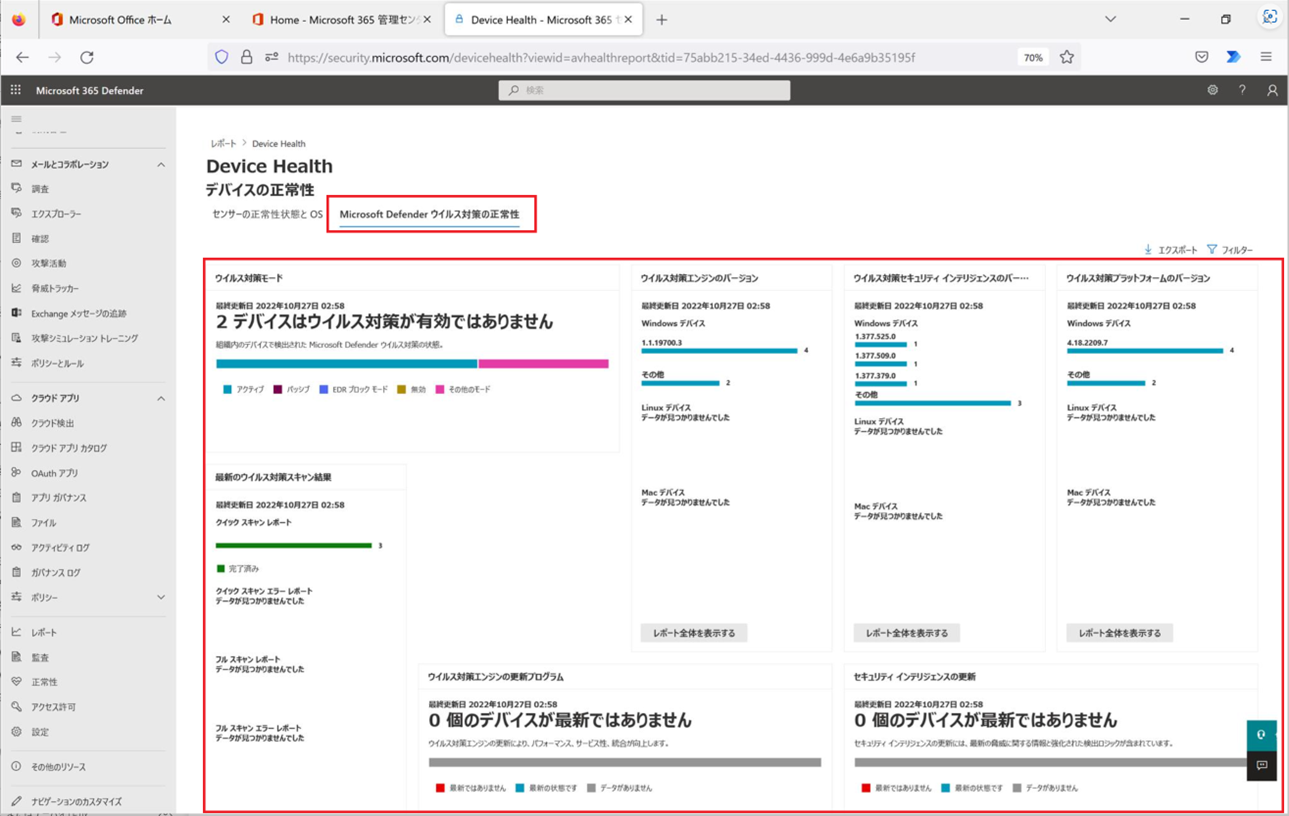Show full security intelligence version report
Image resolution: width=1289 pixels, height=816 pixels.
tap(907, 633)
